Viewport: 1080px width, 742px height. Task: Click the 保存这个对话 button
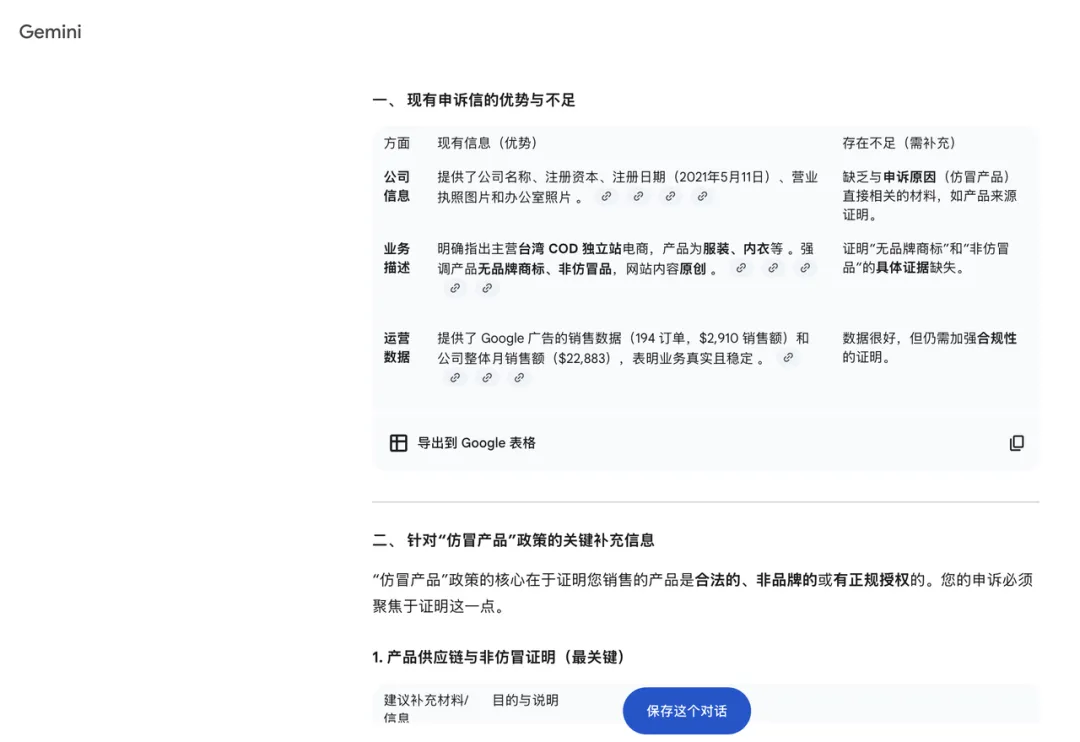(x=686, y=710)
